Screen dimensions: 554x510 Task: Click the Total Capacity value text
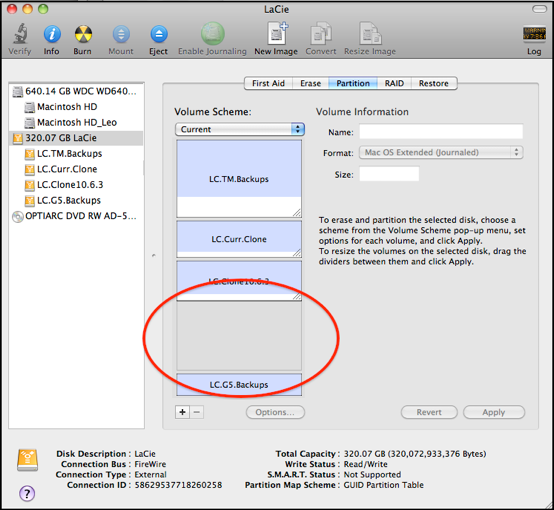[x=415, y=454]
